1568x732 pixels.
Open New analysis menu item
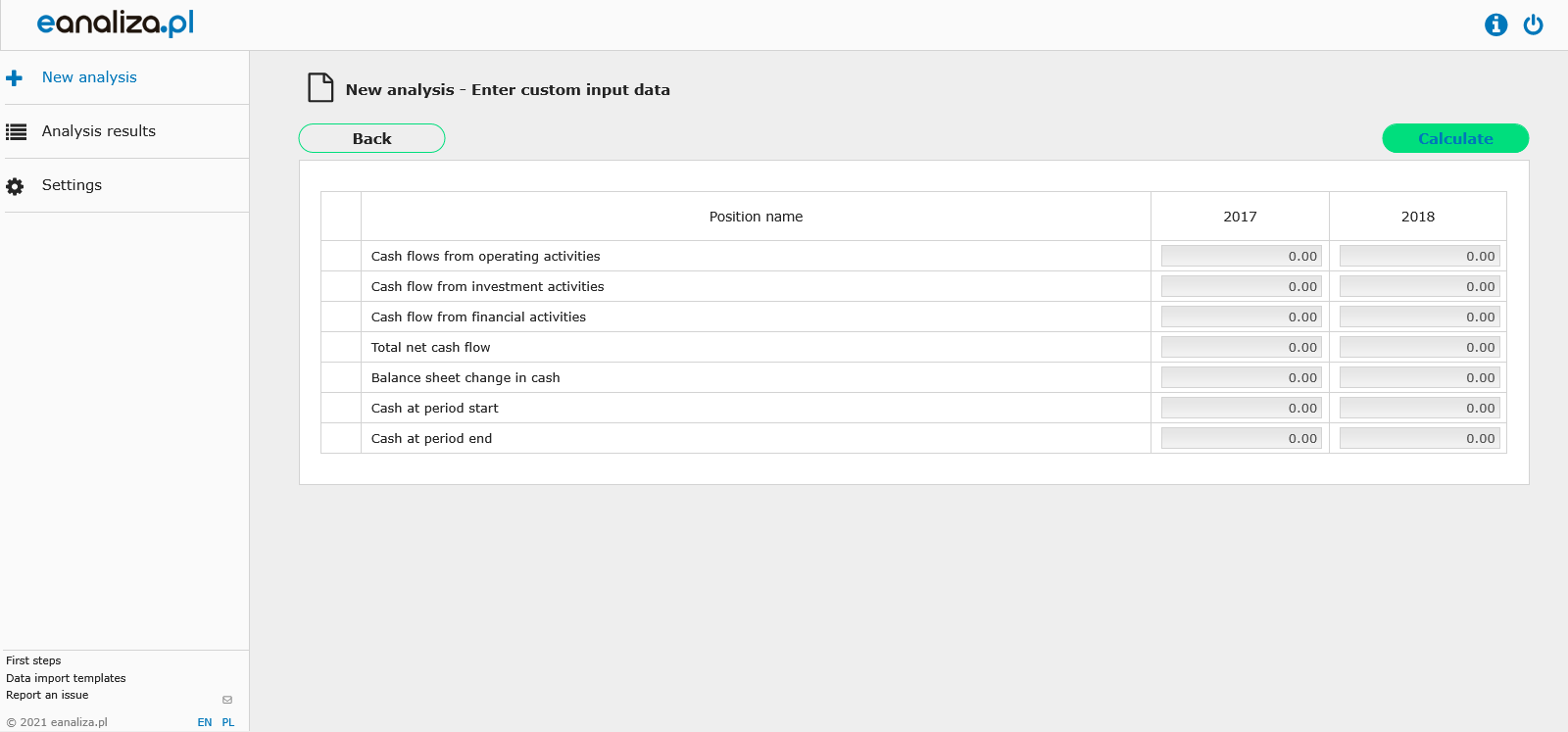click(89, 77)
